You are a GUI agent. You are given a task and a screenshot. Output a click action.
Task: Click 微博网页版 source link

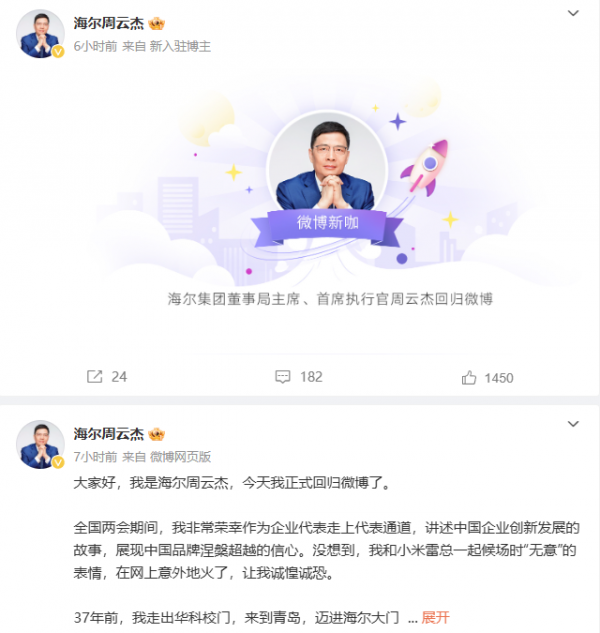180,457
